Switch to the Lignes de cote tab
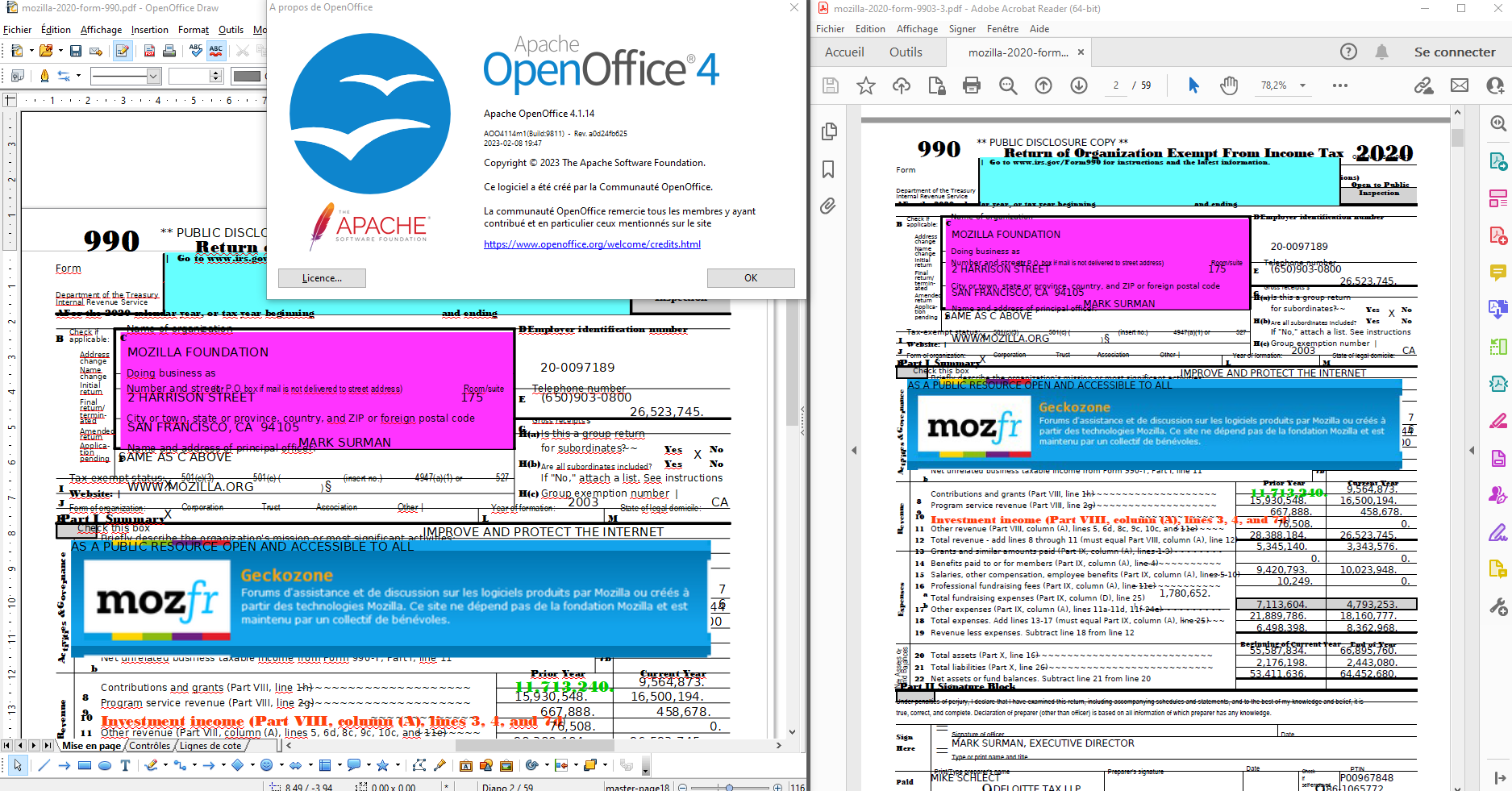Viewport: 1512px width, 791px height. click(210, 746)
